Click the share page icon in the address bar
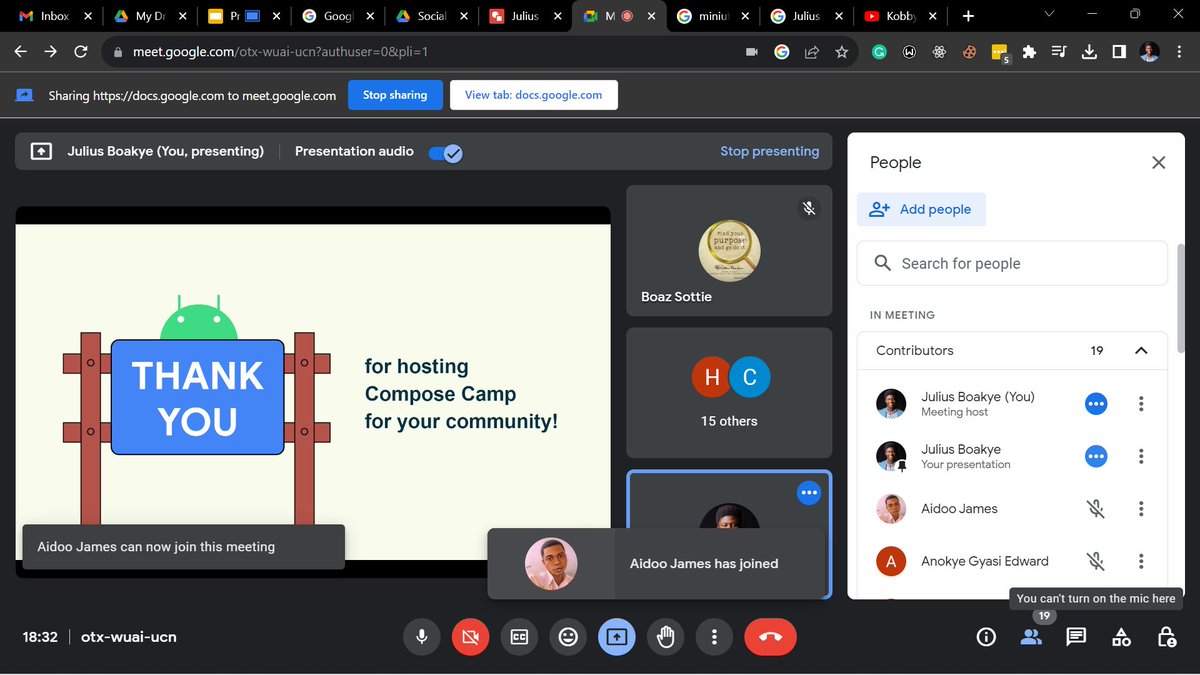Image resolution: width=1200 pixels, height=675 pixels. tap(812, 52)
